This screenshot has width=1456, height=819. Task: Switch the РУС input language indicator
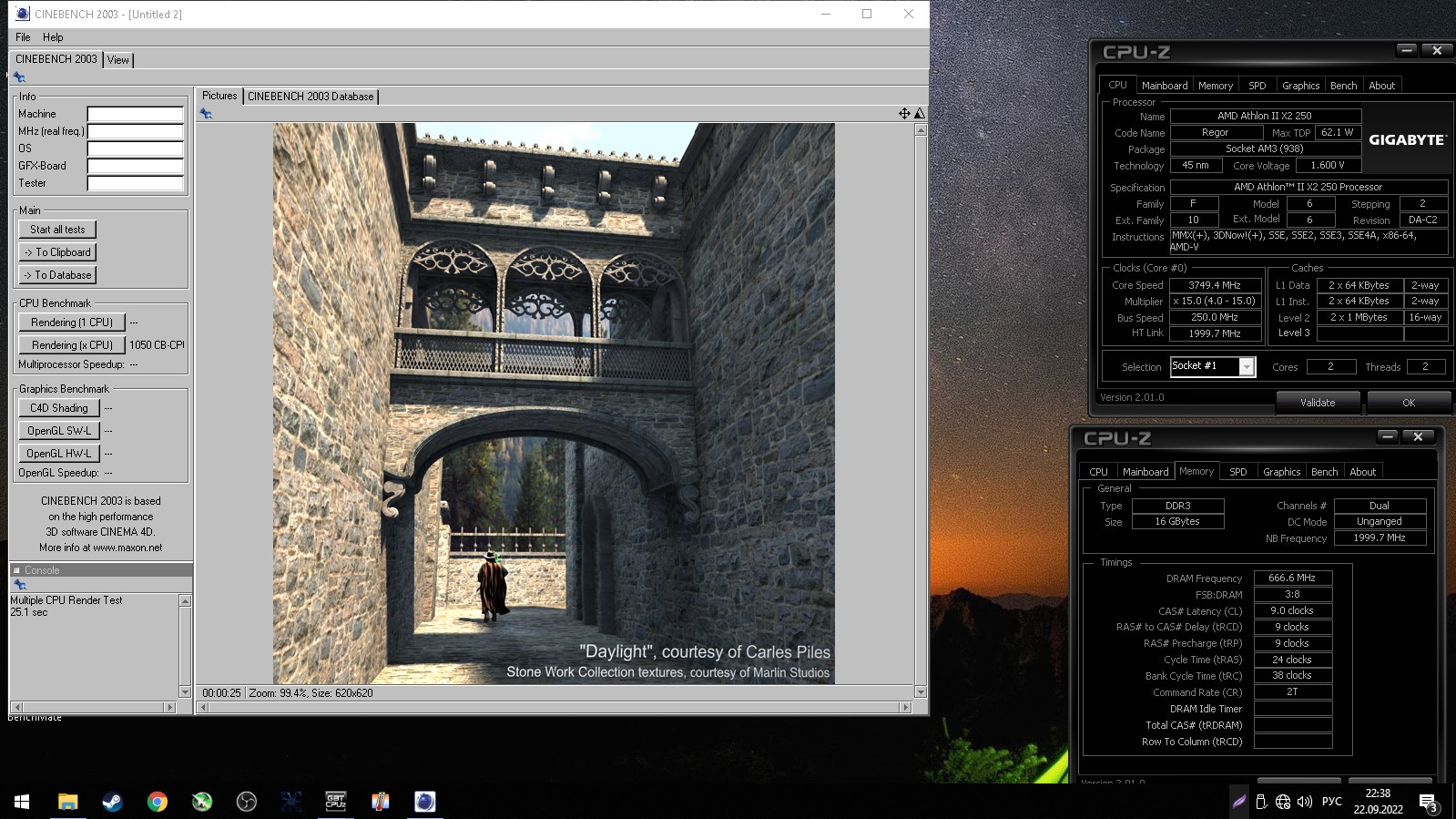coord(1332,802)
